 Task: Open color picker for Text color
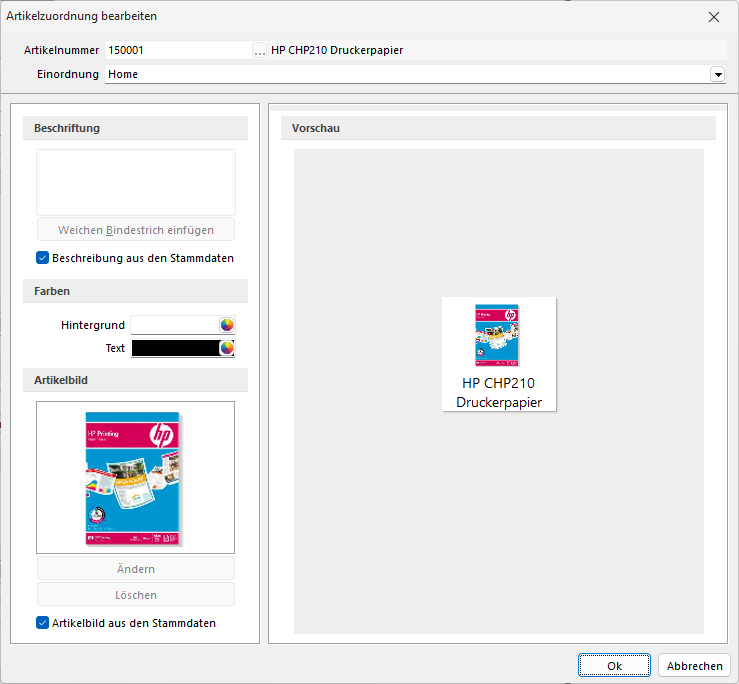(227, 348)
